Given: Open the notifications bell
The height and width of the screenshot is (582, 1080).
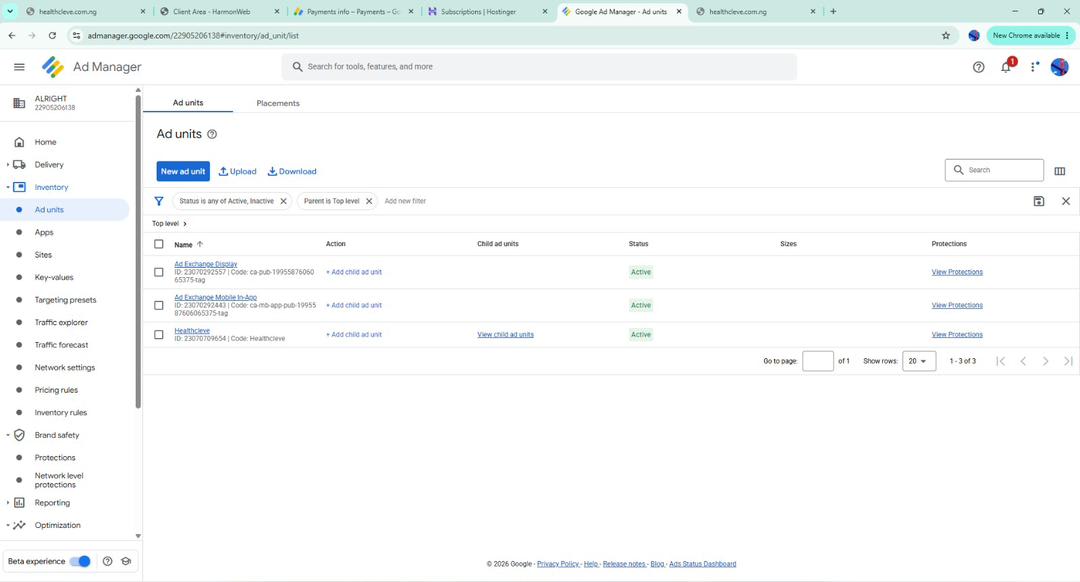Looking at the screenshot, I should [x=1006, y=67].
